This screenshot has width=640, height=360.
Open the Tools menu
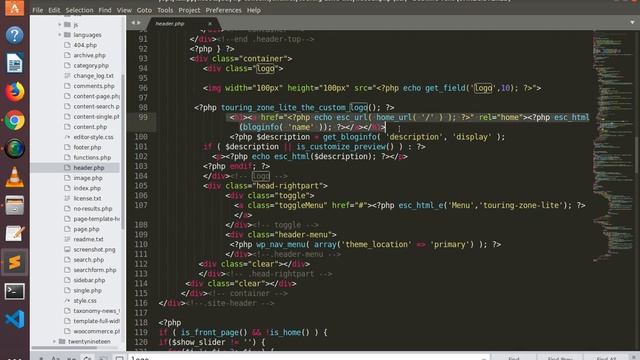pos(165,10)
